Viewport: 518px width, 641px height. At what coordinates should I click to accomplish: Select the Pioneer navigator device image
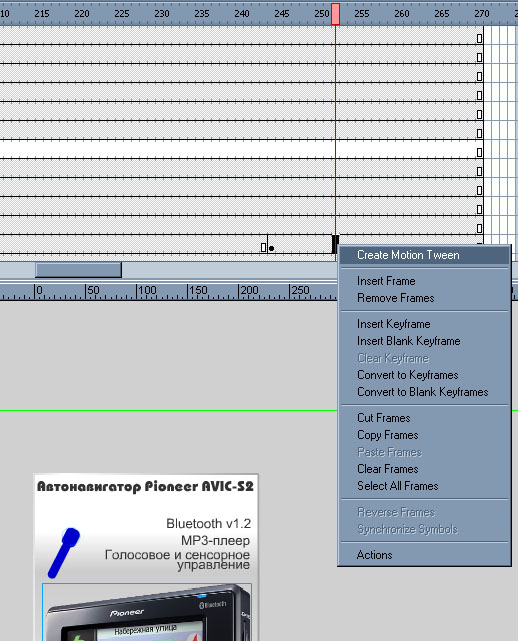(x=147, y=612)
